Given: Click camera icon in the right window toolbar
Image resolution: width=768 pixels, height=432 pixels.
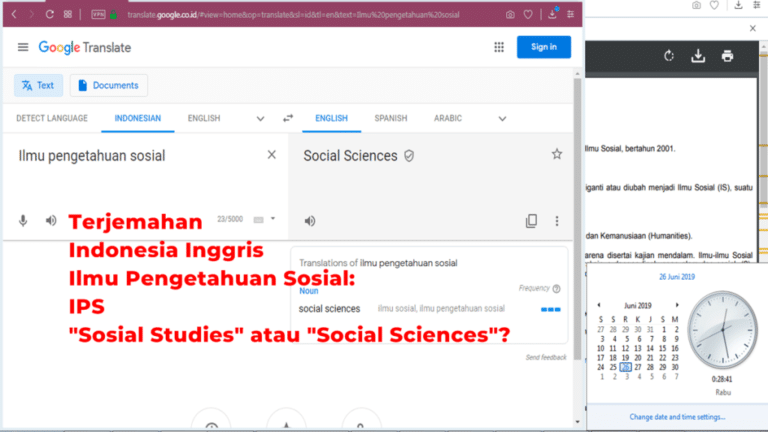Looking at the screenshot, I should click(x=696, y=5).
